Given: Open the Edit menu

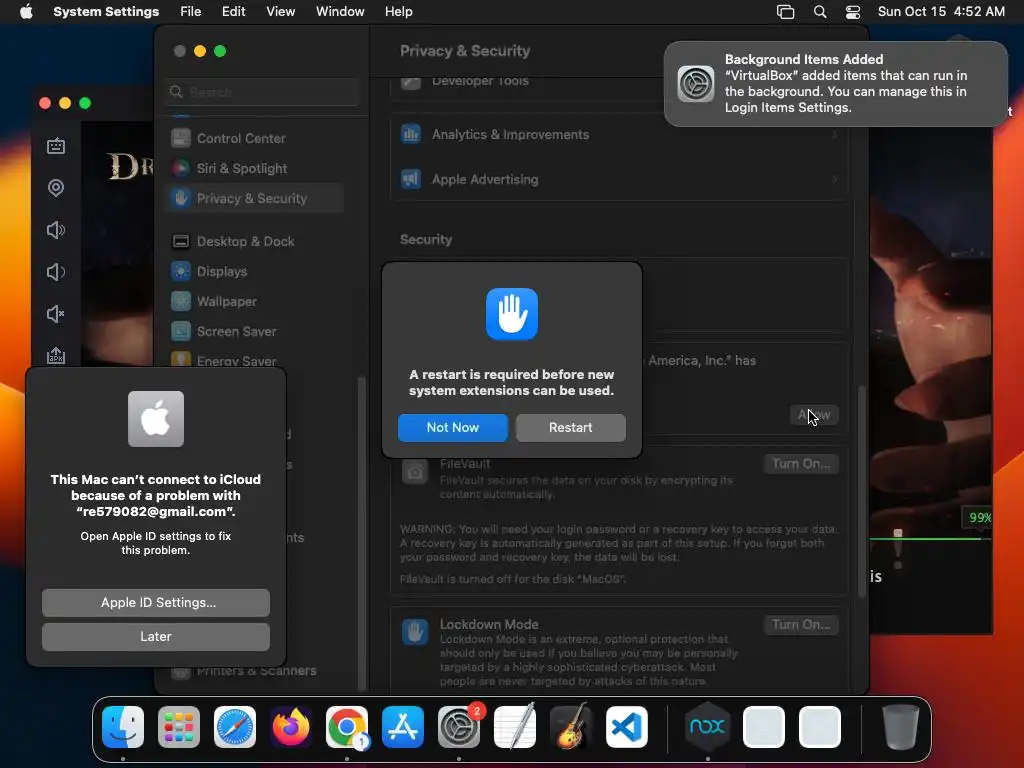Looking at the screenshot, I should point(233,12).
